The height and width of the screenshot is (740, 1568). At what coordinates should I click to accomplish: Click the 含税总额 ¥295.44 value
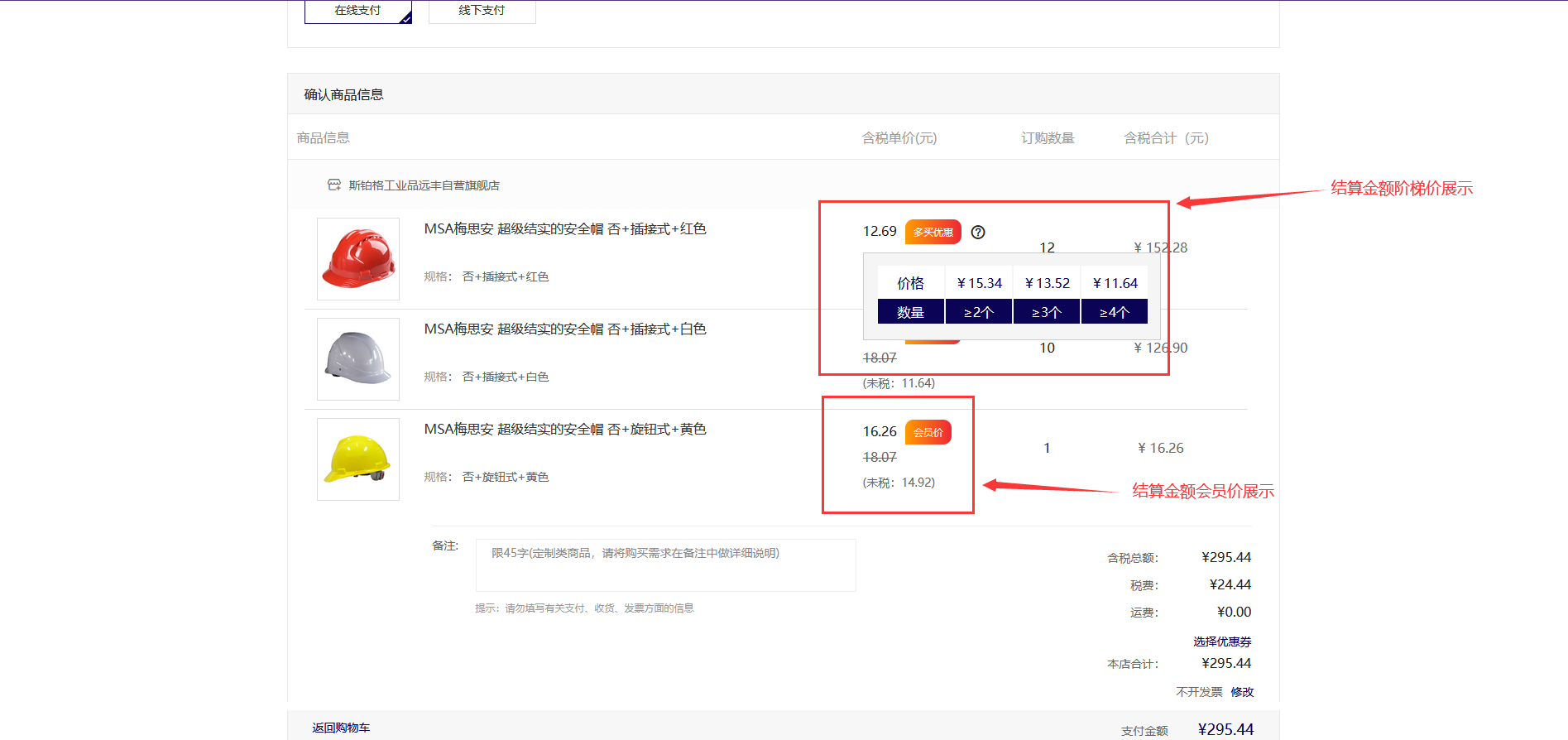pos(1226,557)
